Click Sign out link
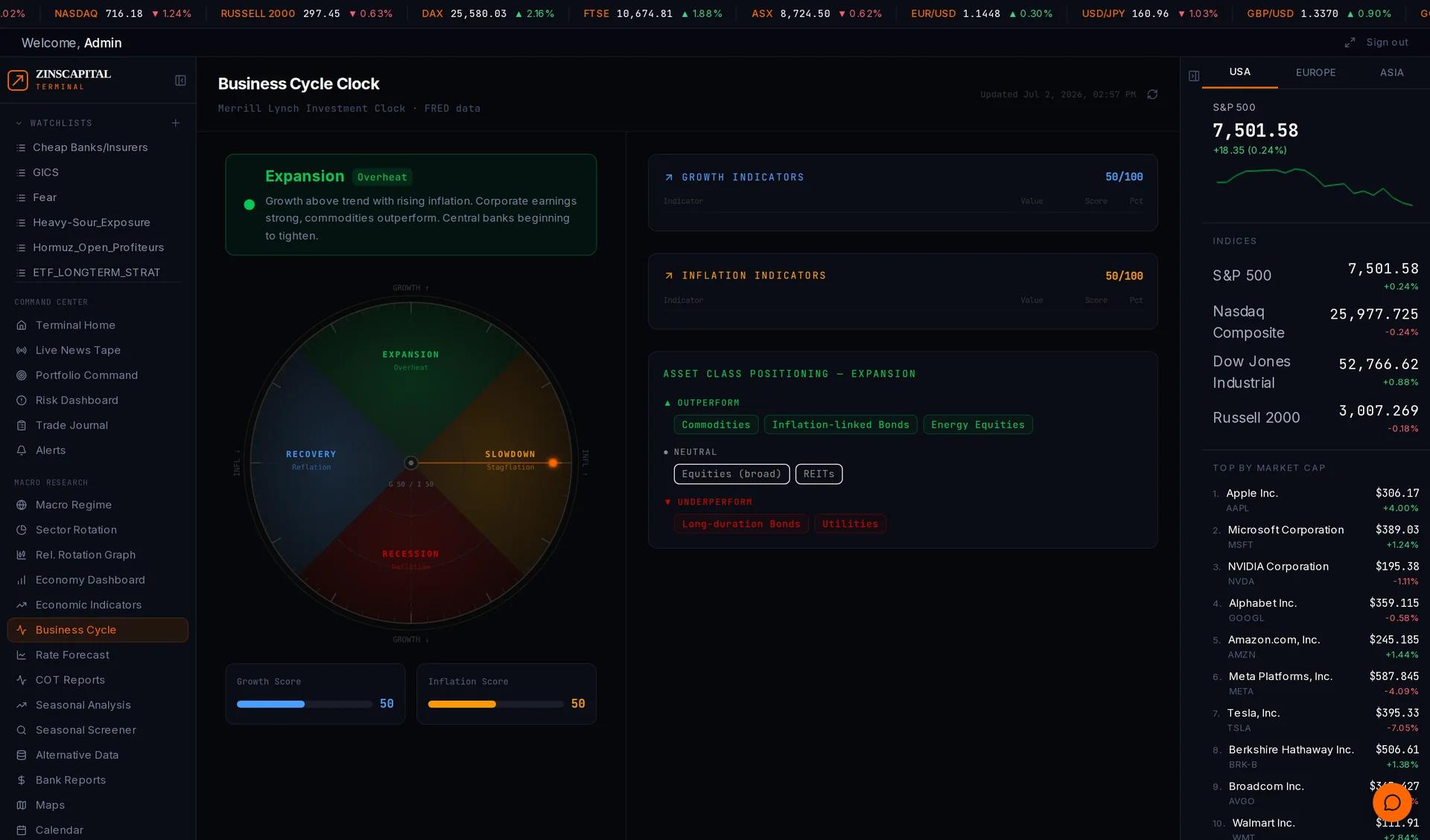 [1387, 42]
